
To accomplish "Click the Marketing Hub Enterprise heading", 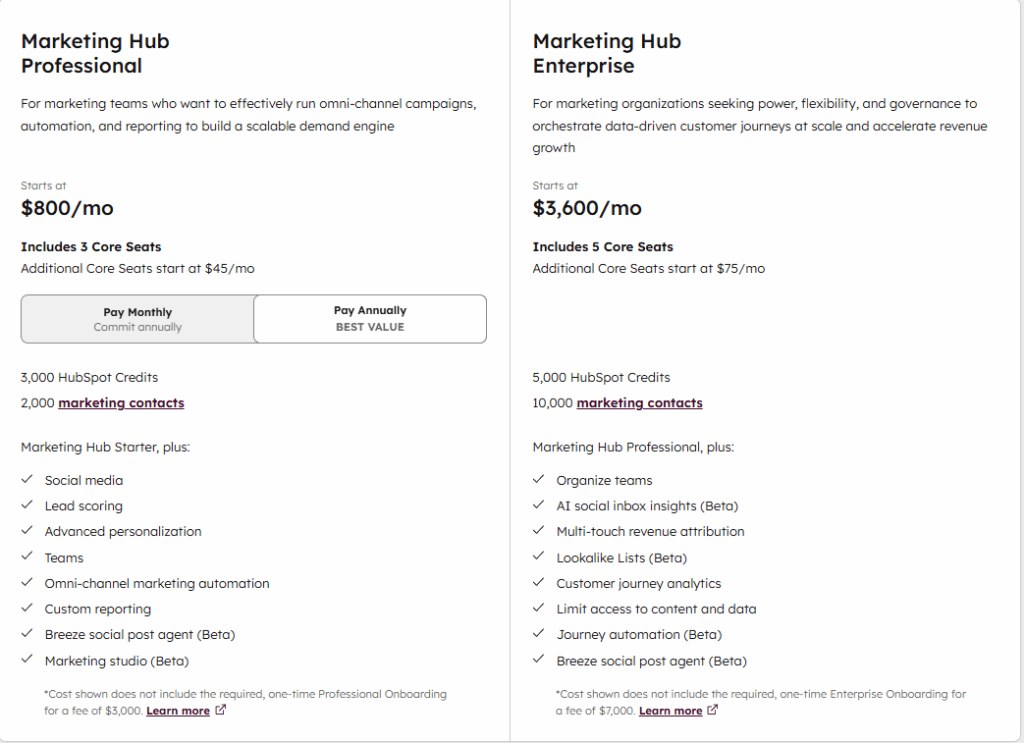I will point(606,54).
